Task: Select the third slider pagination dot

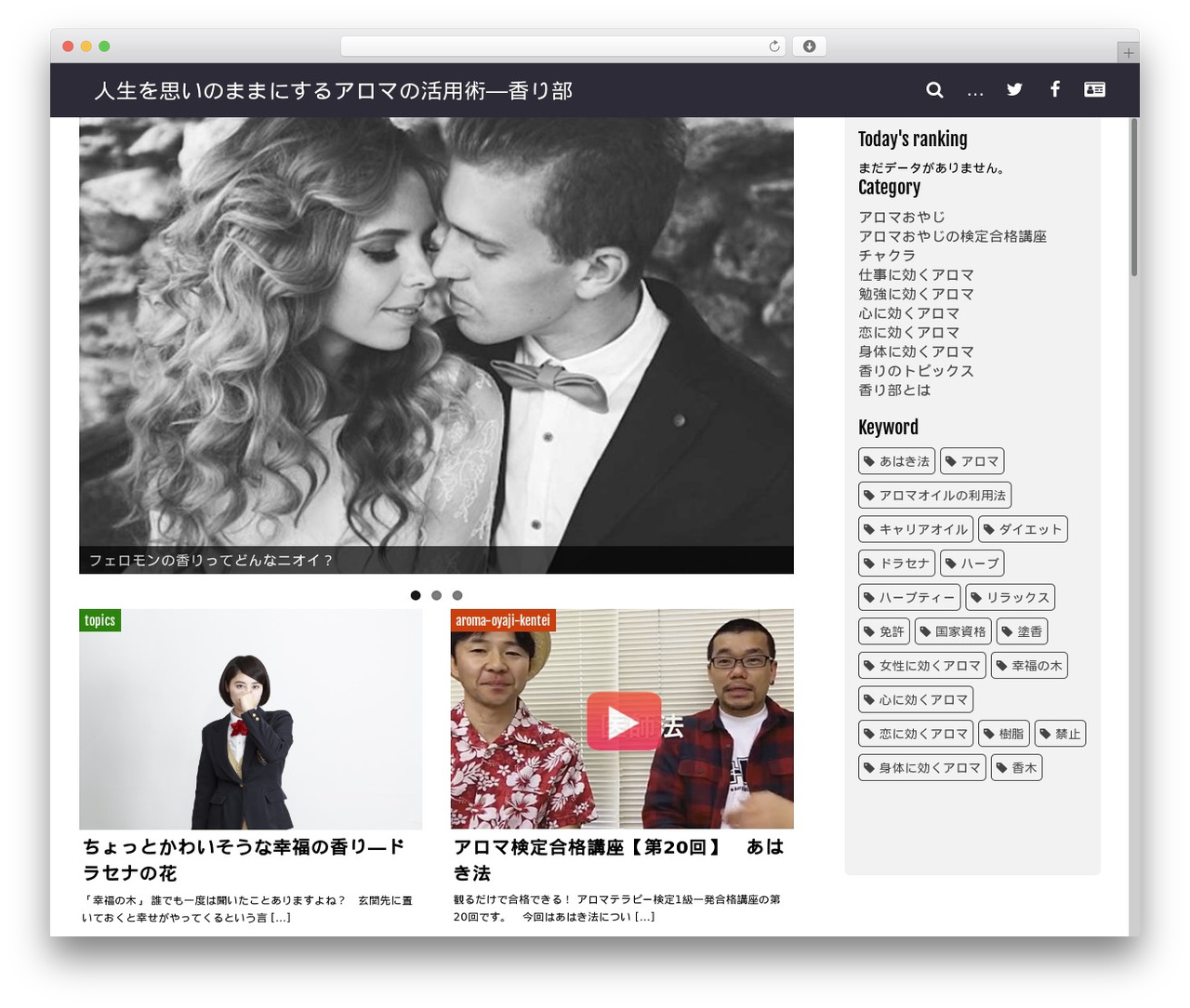Action: click(x=457, y=595)
